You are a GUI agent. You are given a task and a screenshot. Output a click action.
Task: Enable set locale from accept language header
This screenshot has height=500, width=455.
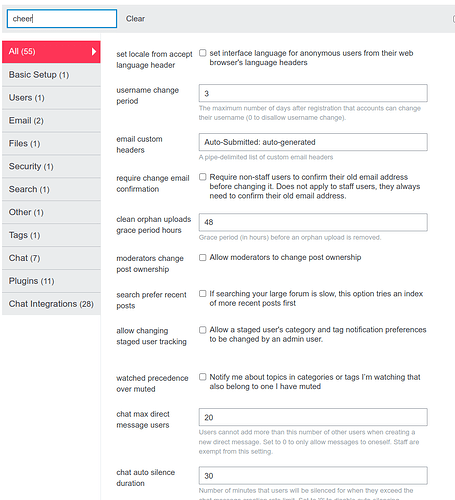[x=203, y=53]
